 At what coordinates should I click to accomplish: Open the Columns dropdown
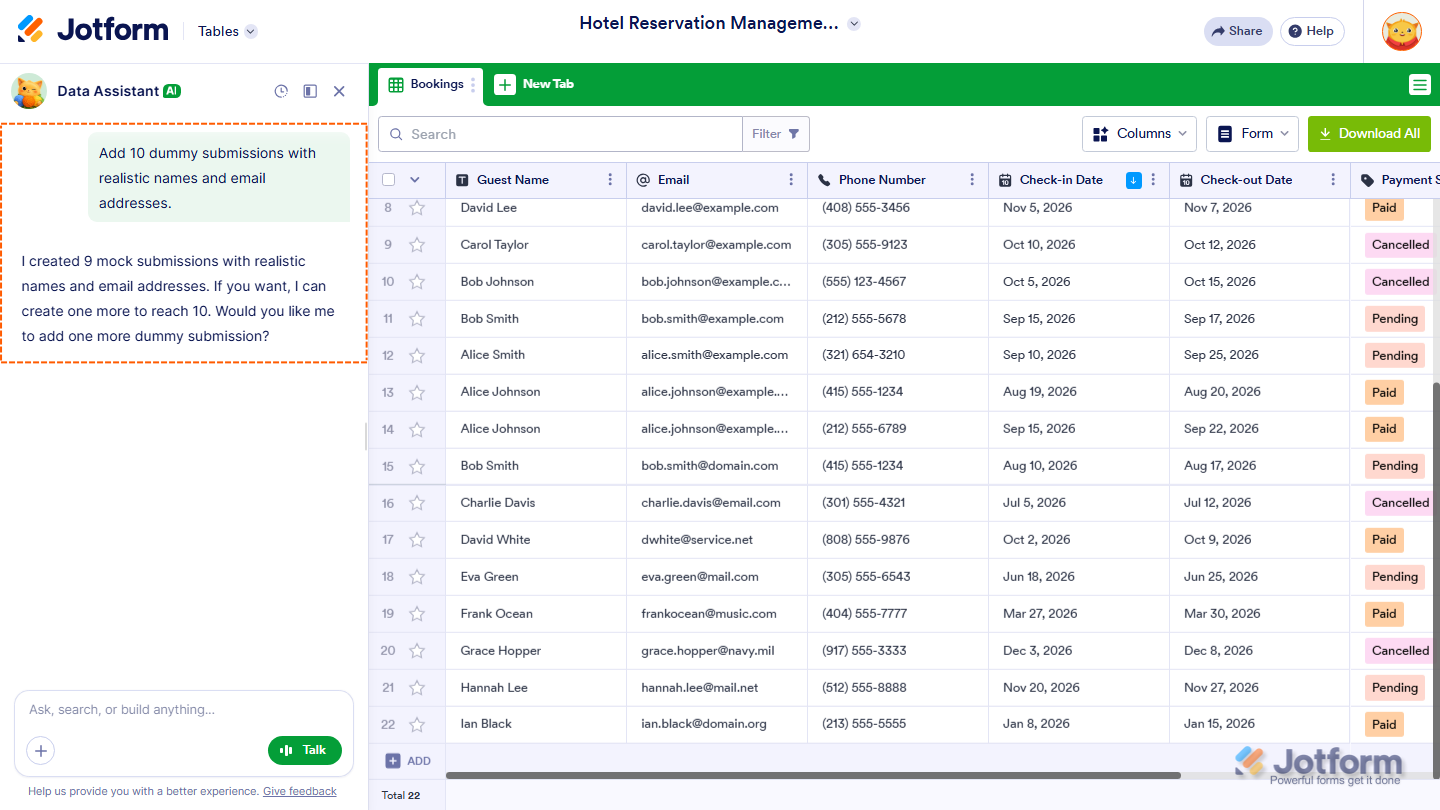click(x=1140, y=134)
